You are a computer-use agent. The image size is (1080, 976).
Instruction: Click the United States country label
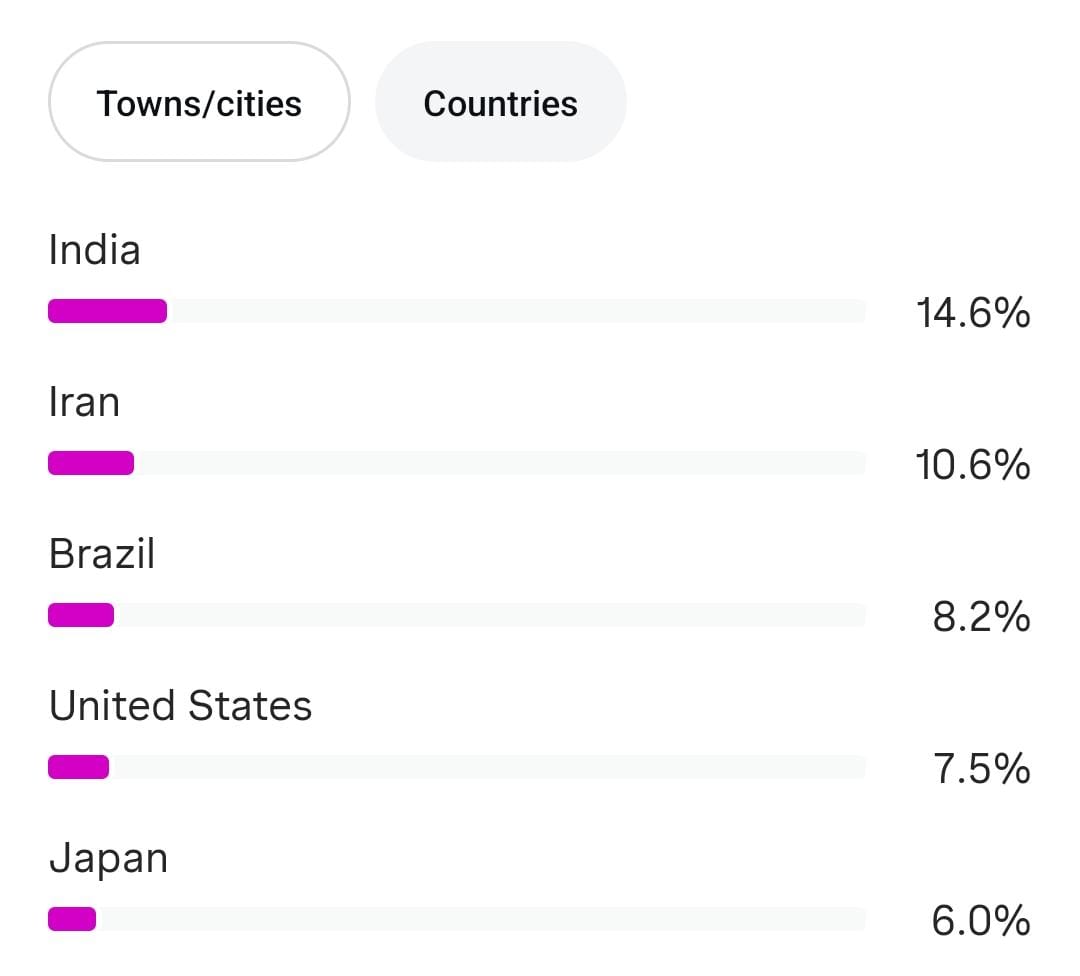[180, 706]
